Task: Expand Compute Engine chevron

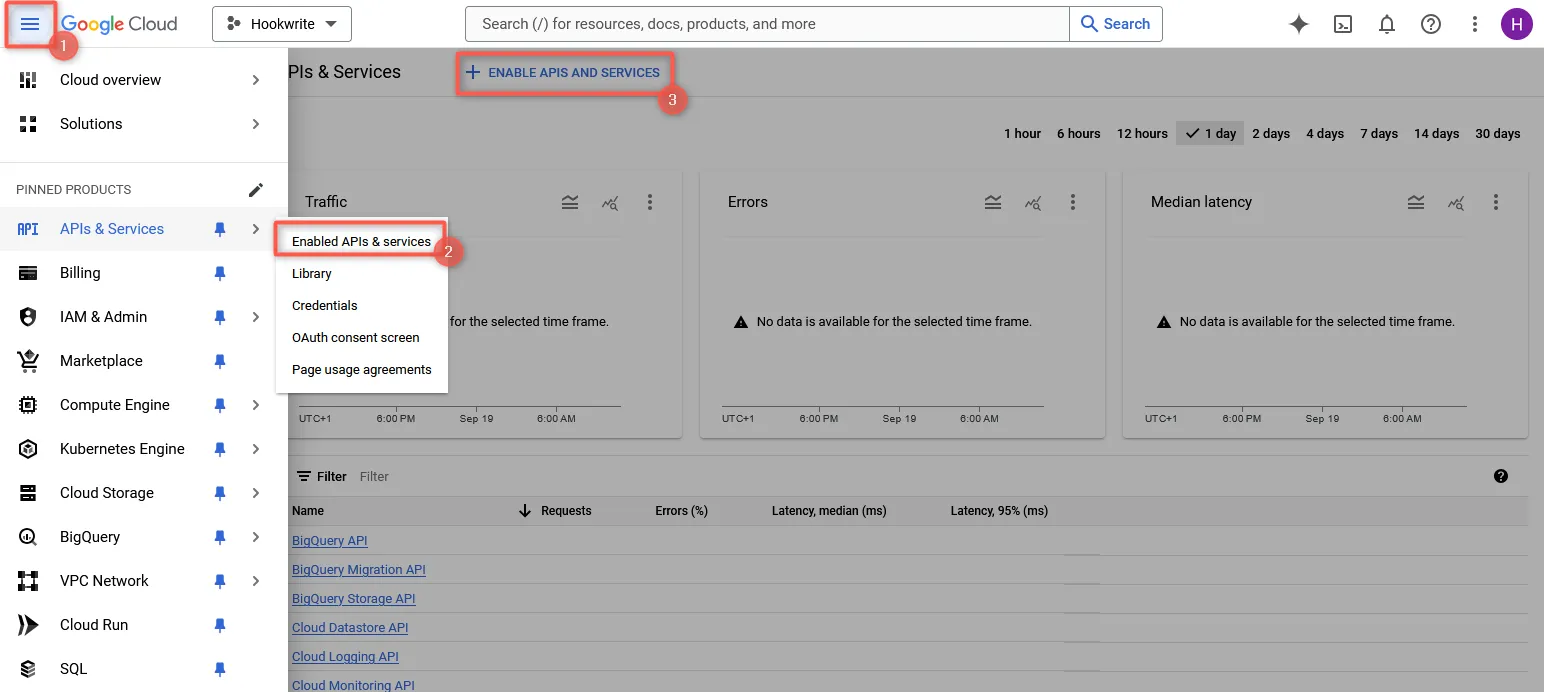Action: [256, 405]
